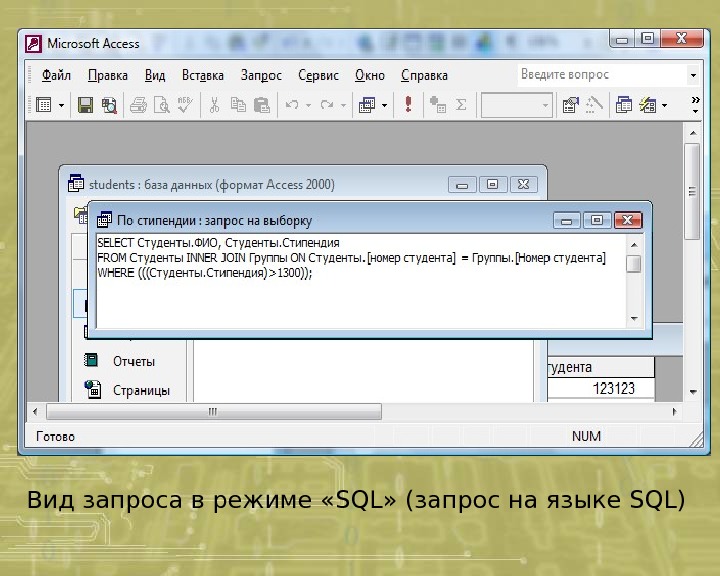Screen dimensions: 720x576
Task: Close the 'По стипендии' query window
Action: 628,220
